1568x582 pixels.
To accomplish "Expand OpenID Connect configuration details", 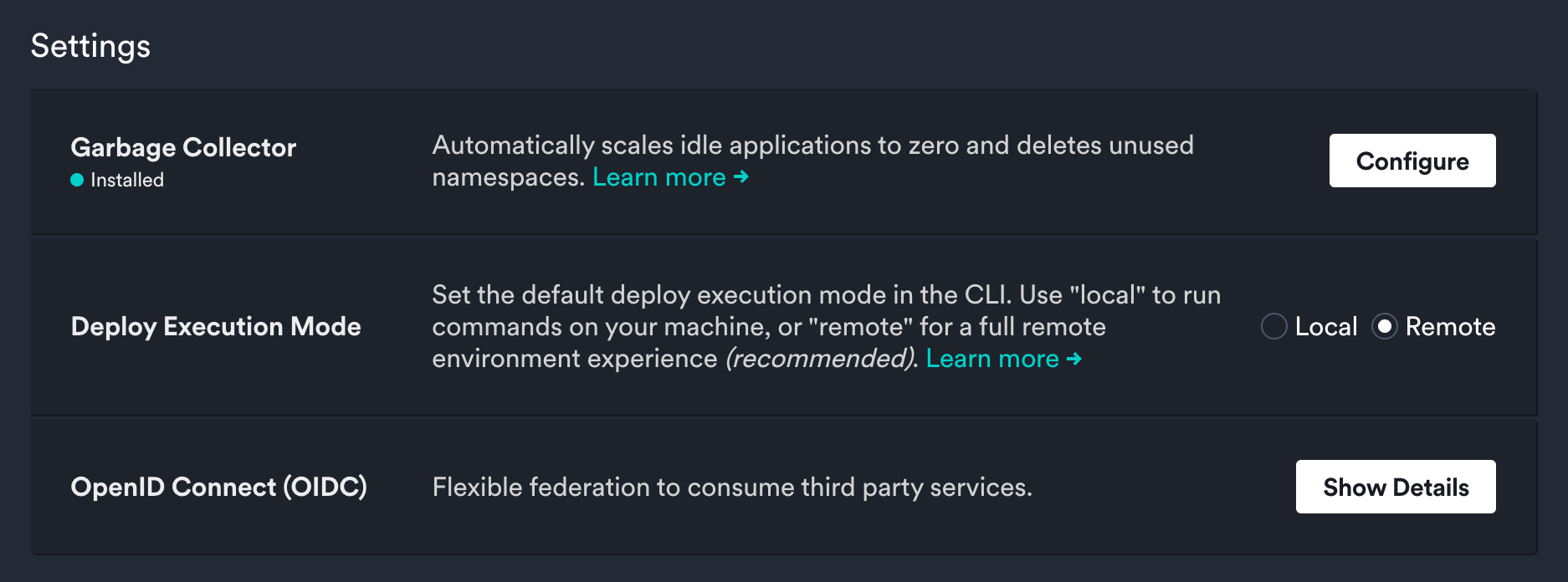I will pos(1395,487).
